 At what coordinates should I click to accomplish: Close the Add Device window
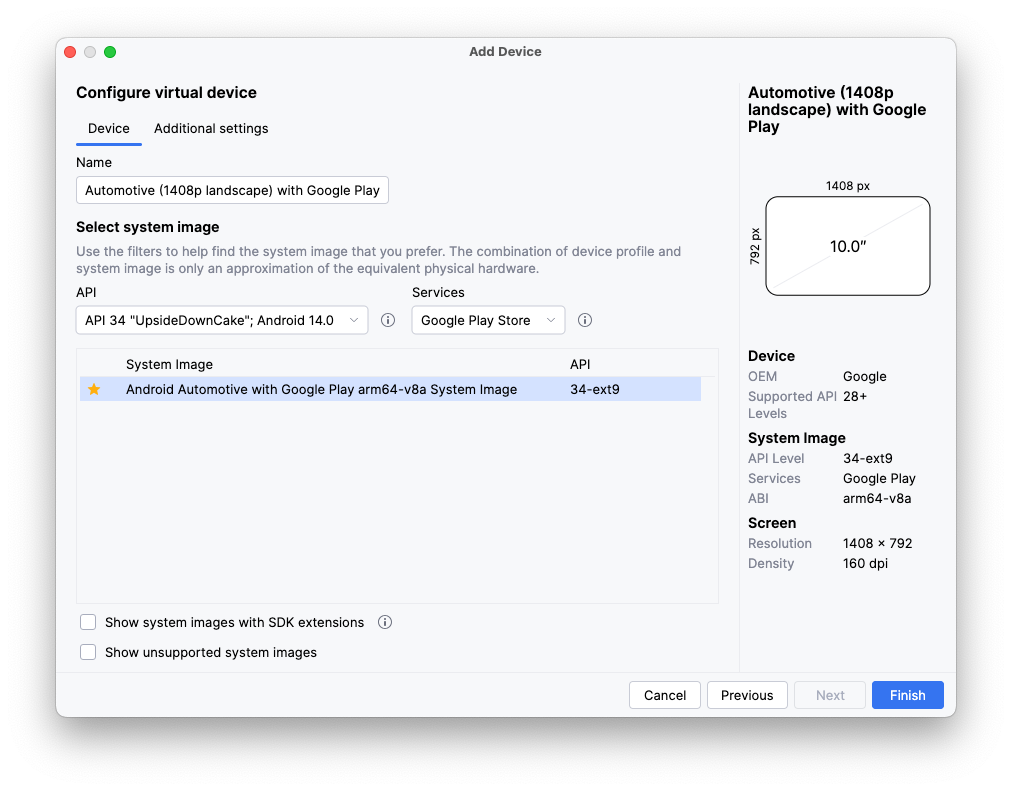coord(70,52)
